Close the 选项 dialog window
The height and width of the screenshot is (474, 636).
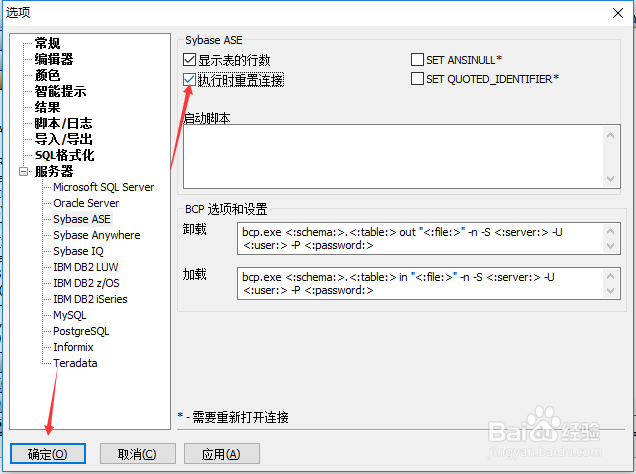click(x=618, y=13)
